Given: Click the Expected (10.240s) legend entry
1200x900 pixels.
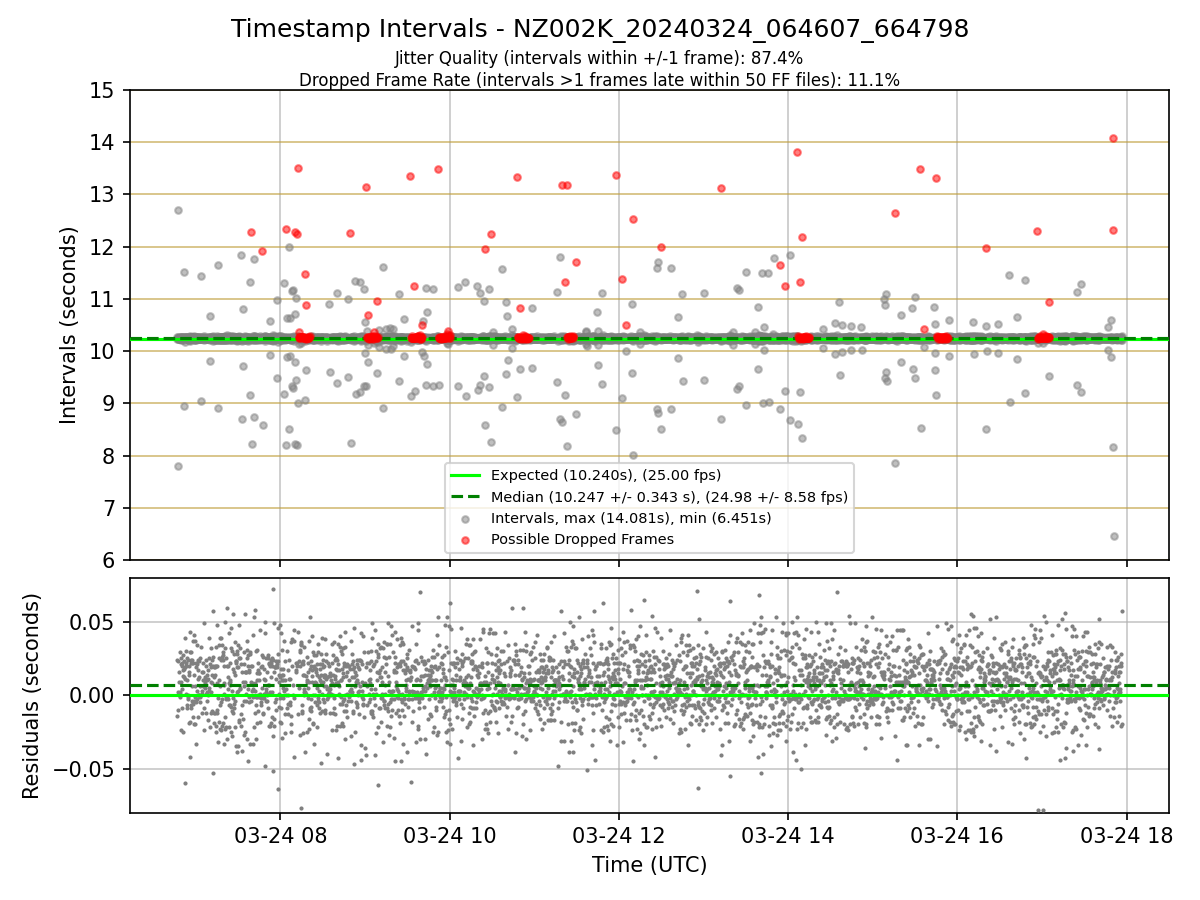Looking at the screenshot, I should [605, 475].
